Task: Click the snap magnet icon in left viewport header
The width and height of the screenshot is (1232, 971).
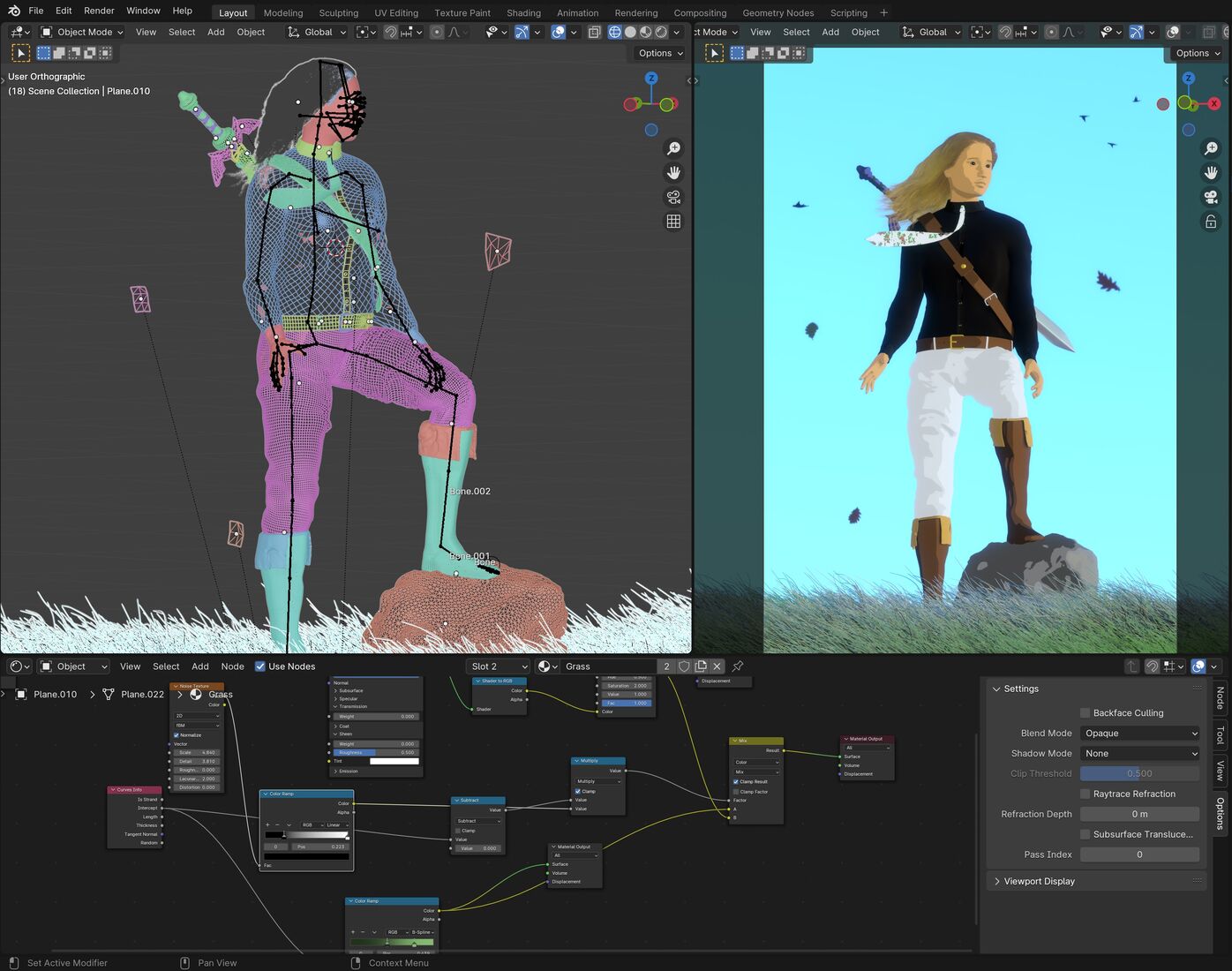Action: coord(390,32)
